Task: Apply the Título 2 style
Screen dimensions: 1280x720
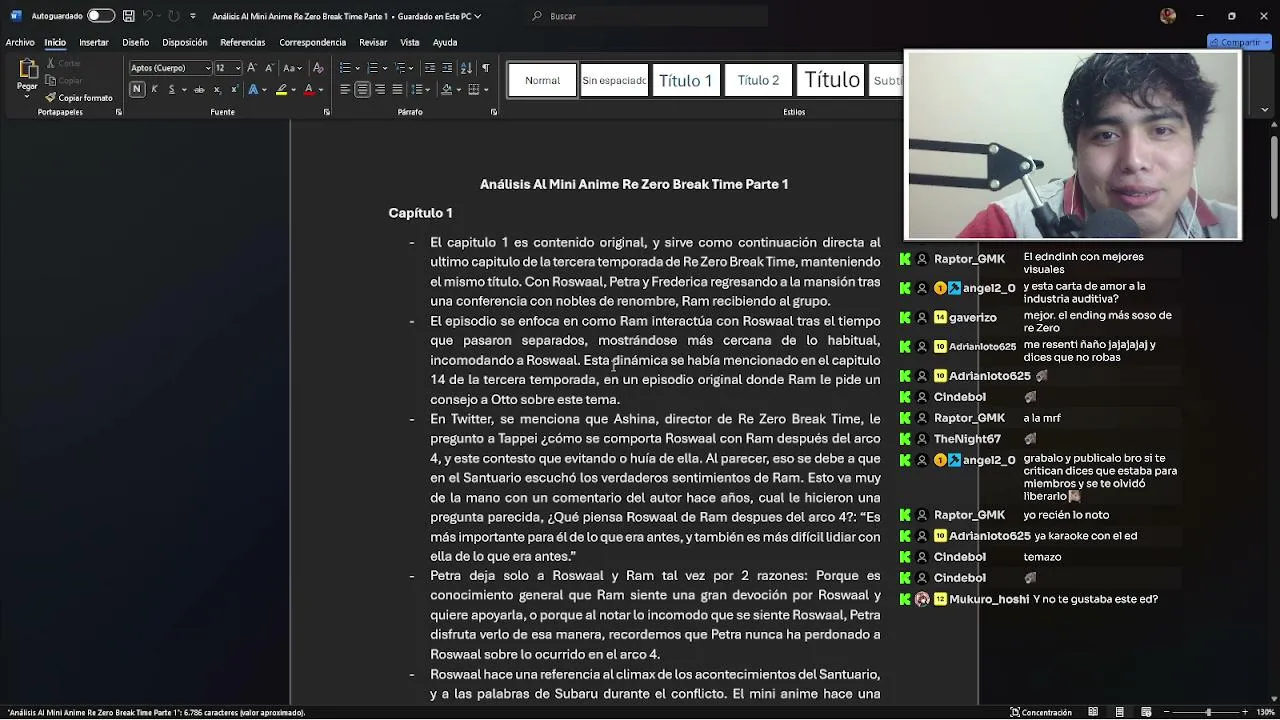Action: [x=758, y=80]
